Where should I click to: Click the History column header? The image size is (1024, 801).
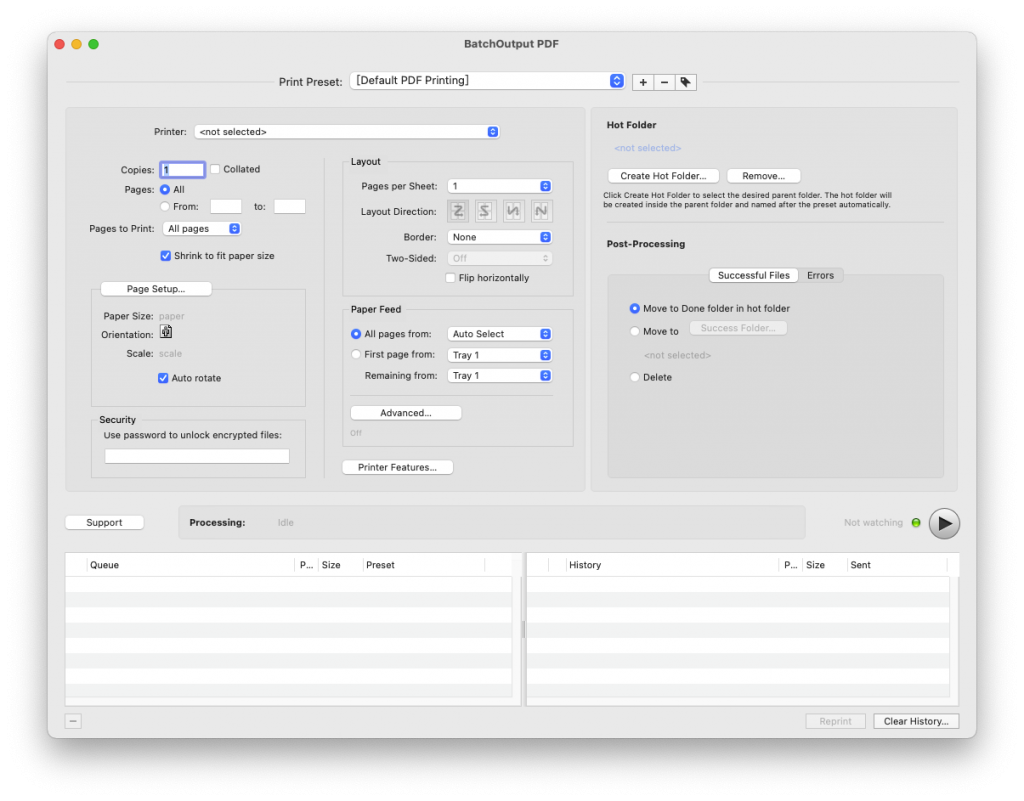pyautogui.click(x=672, y=565)
